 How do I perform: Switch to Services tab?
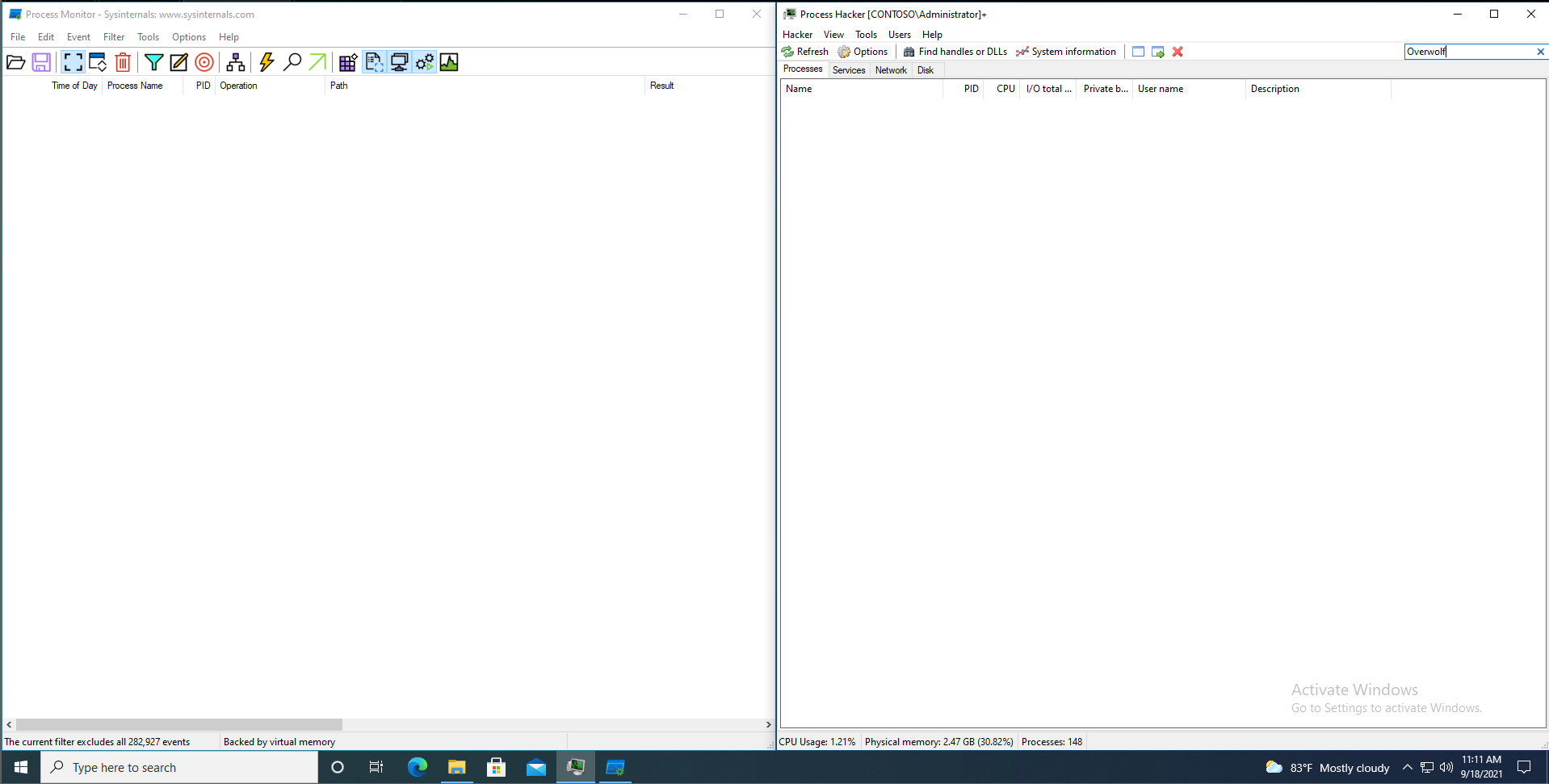click(x=849, y=70)
